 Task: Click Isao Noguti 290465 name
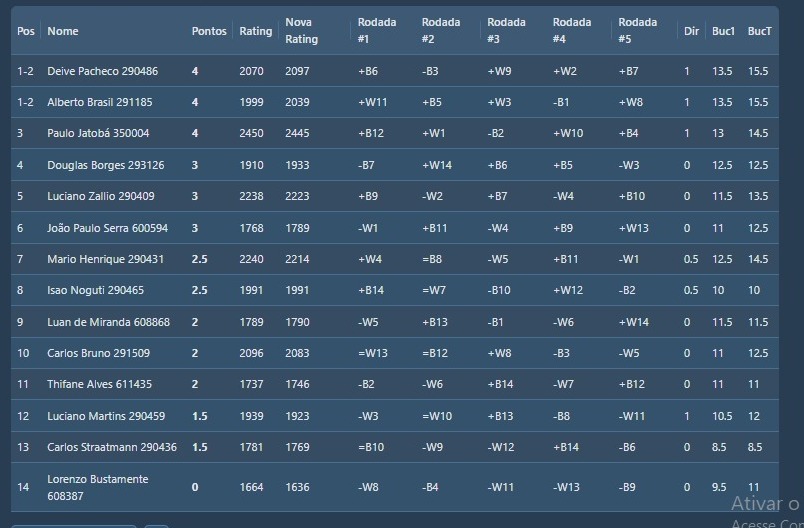click(x=95, y=290)
